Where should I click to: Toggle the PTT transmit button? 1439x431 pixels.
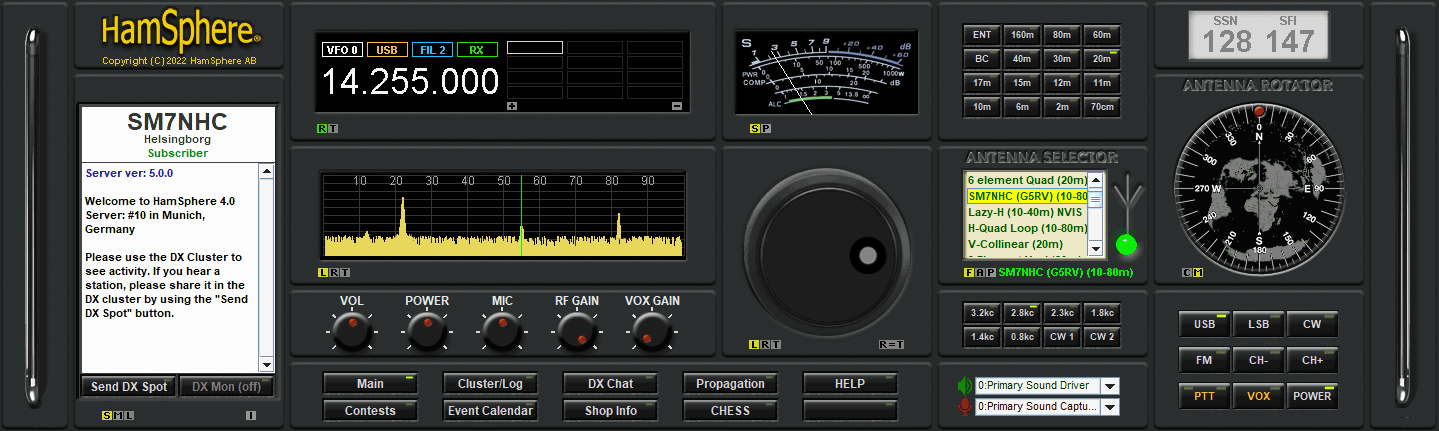coord(1204,396)
